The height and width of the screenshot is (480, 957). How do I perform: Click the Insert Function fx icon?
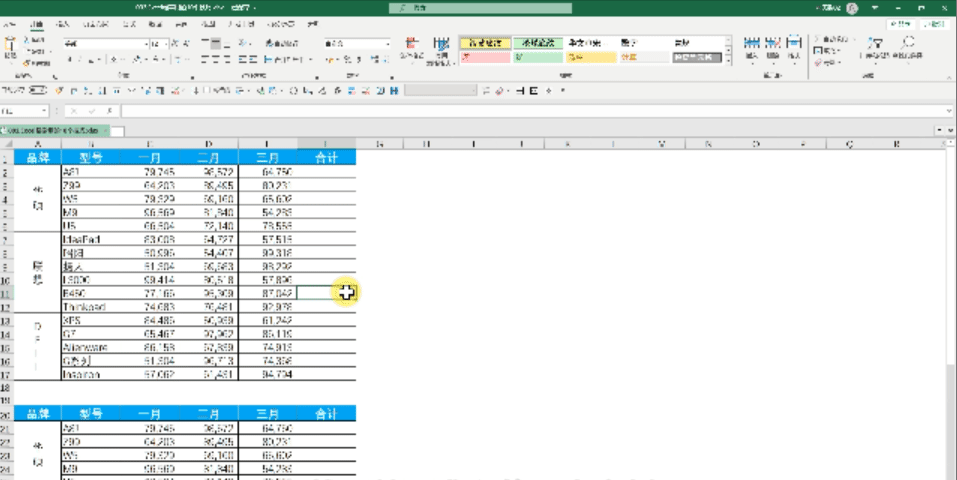[x=109, y=111]
